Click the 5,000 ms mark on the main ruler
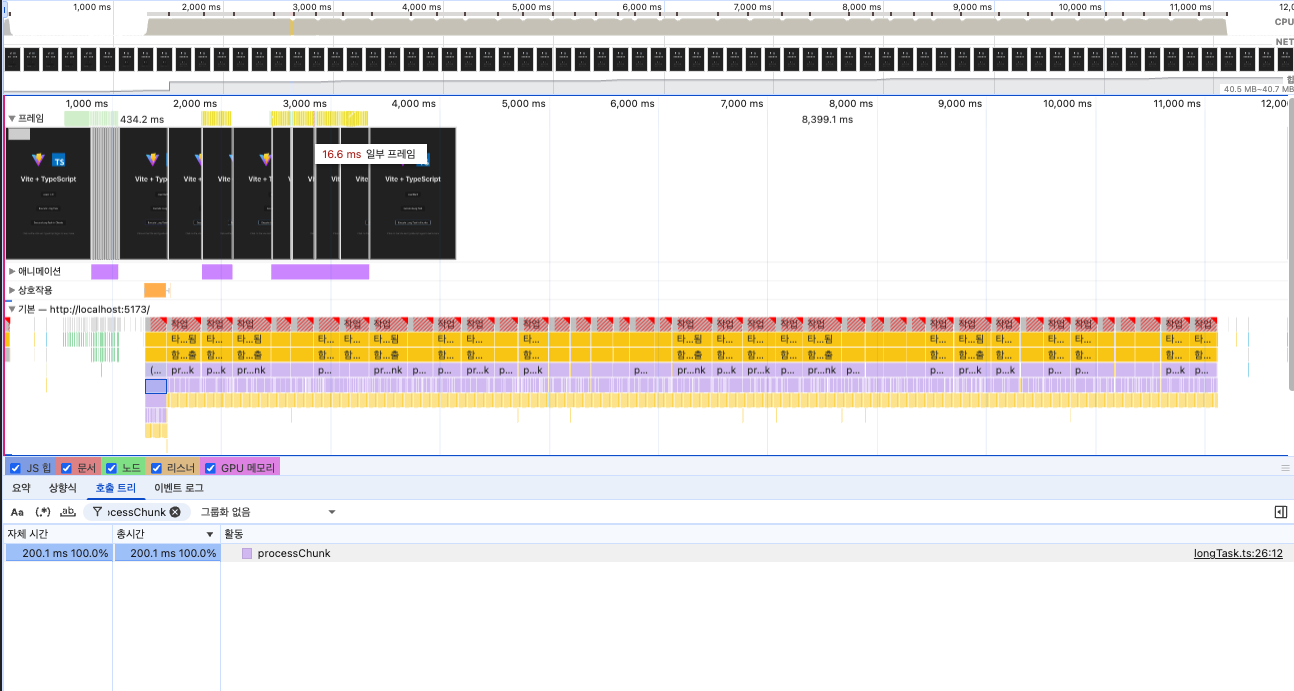This screenshot has height=691, width=1294. [x=523, y=103]
